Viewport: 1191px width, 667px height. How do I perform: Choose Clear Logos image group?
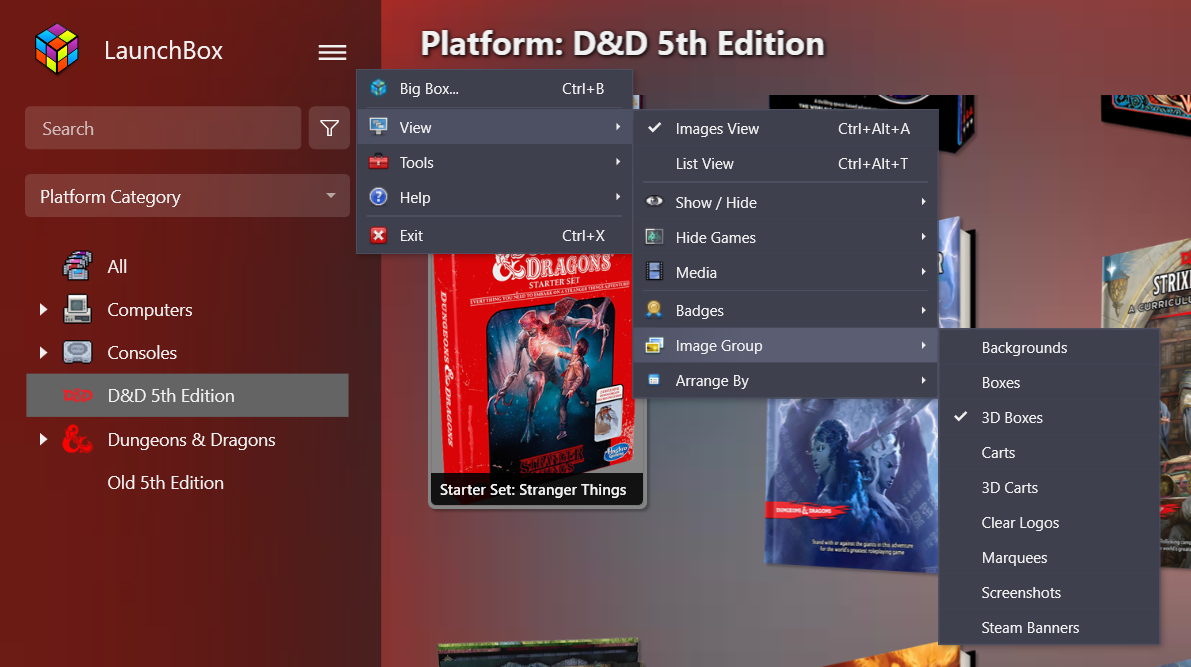1049,522
